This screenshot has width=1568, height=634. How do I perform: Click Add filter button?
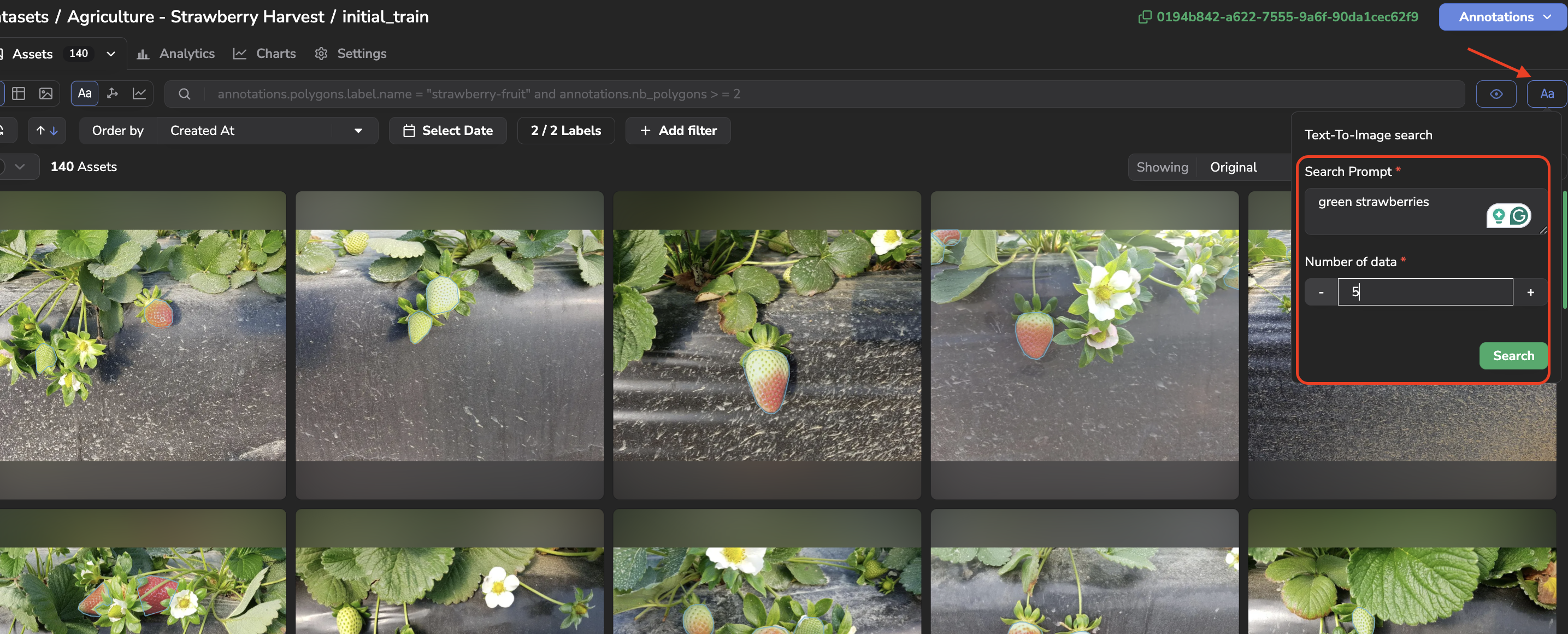(x=678, y=130)
